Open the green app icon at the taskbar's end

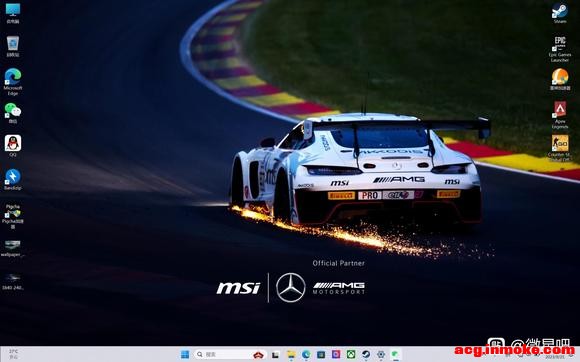click(x=395, y=355)
